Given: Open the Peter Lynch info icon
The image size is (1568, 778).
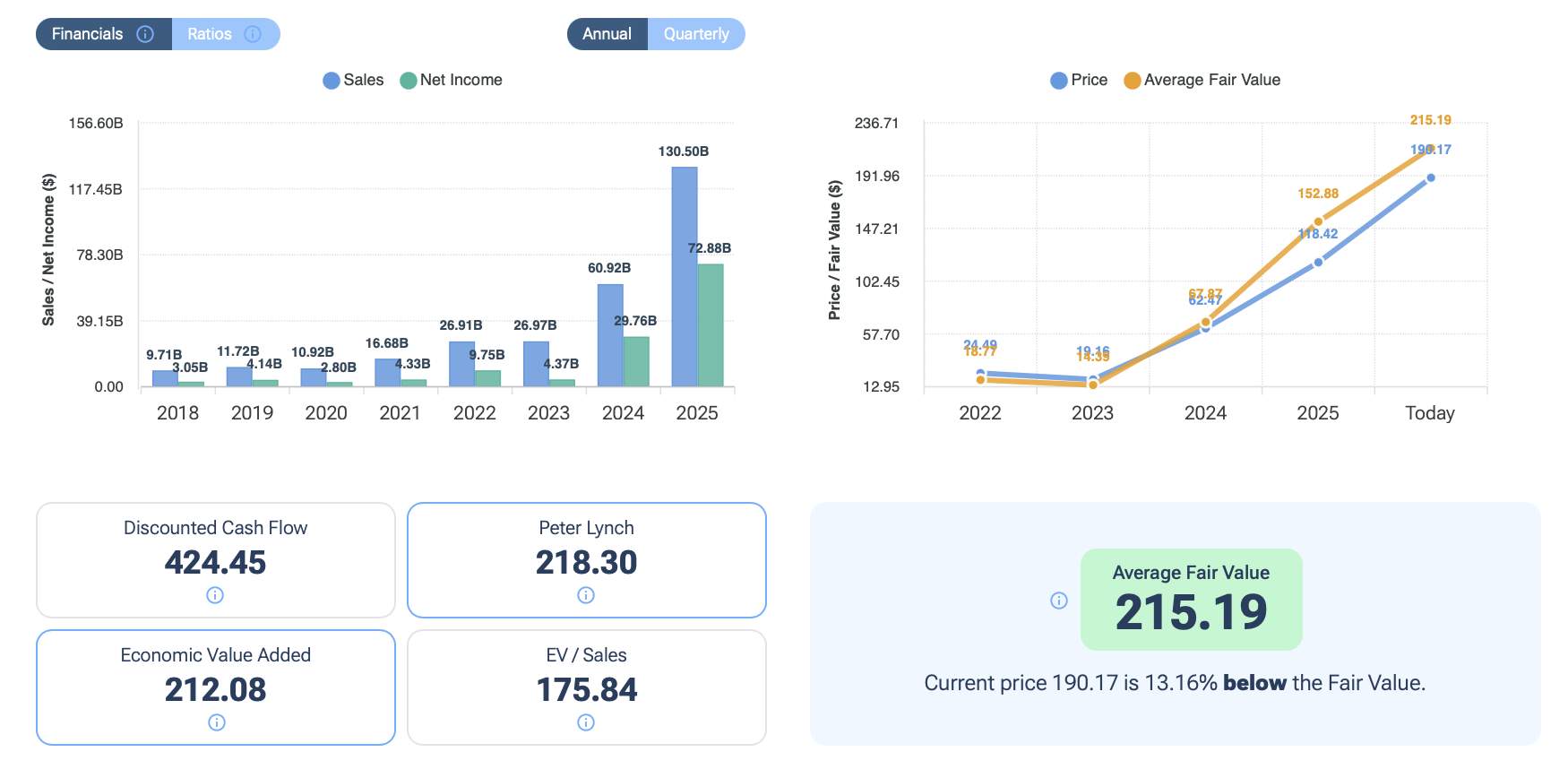Looking at the screenshot, I should click(x=586, y=595).
